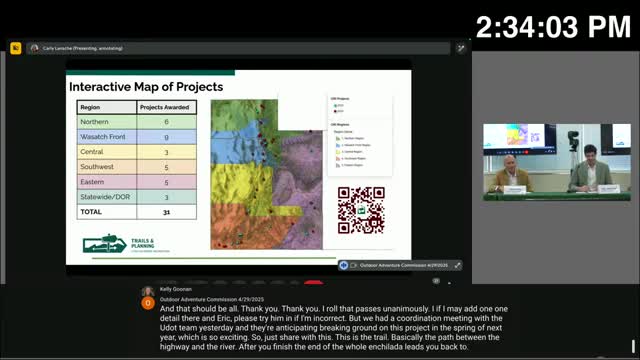Click camera icon beside Outdoor Adventure Commission label

(x=353, y=265)
